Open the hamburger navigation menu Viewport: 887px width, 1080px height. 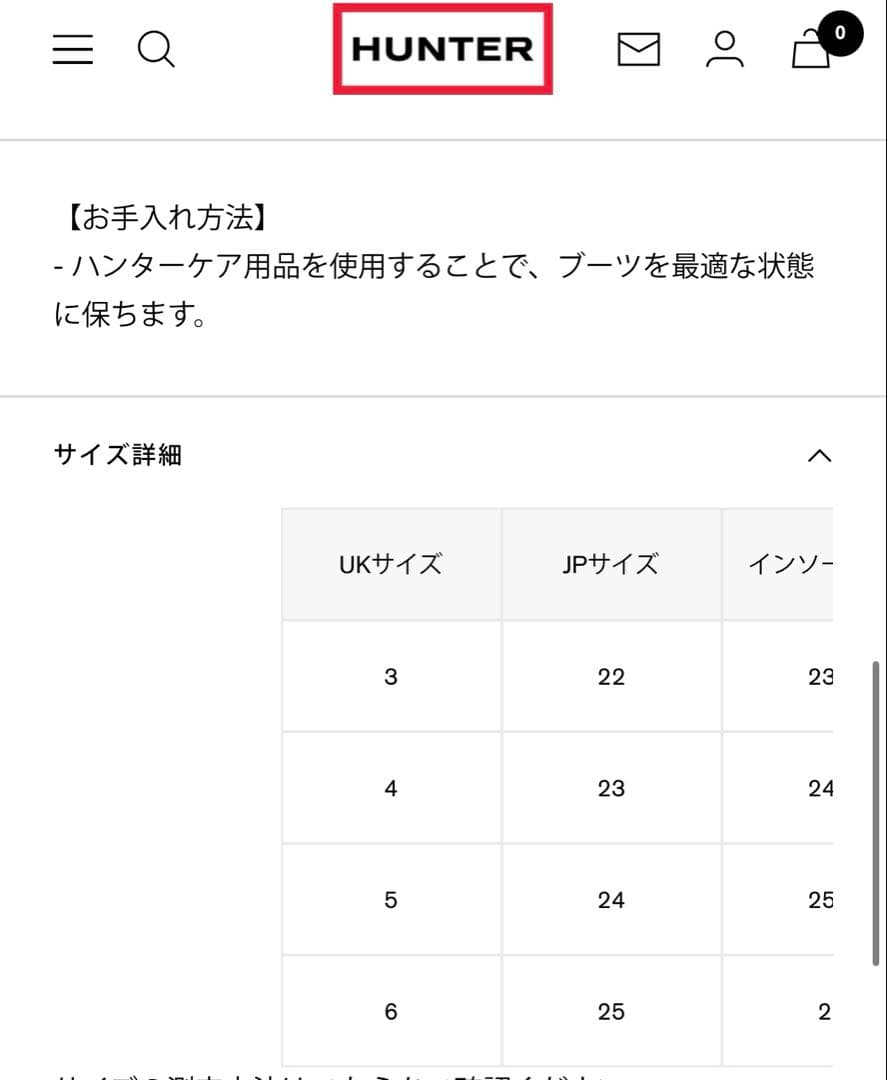(73, 49)
